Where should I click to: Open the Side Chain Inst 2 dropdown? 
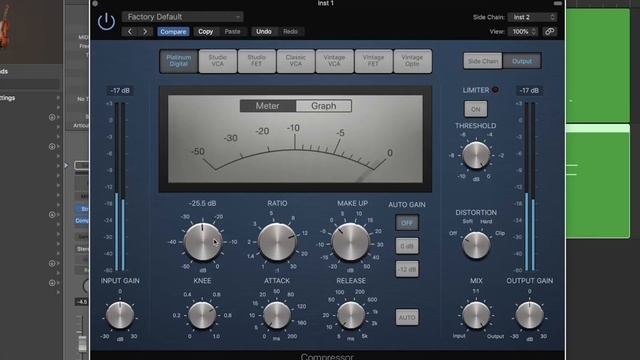click(x=532, y=17)
